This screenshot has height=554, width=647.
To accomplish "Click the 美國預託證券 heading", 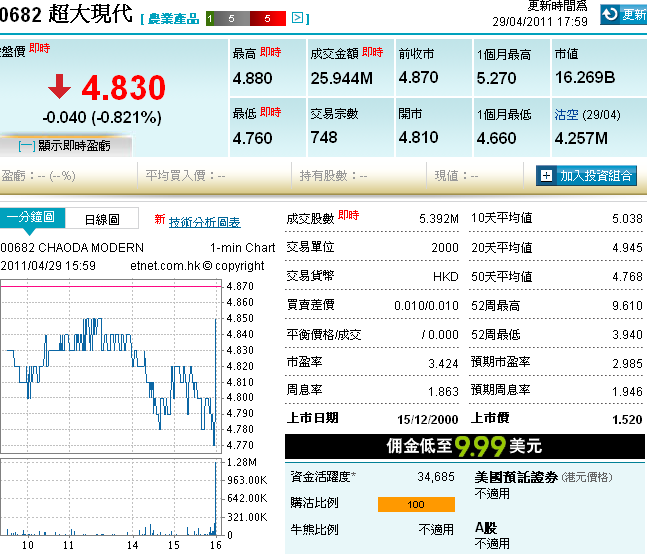I will pyautogui.click(x=516, y=477).
